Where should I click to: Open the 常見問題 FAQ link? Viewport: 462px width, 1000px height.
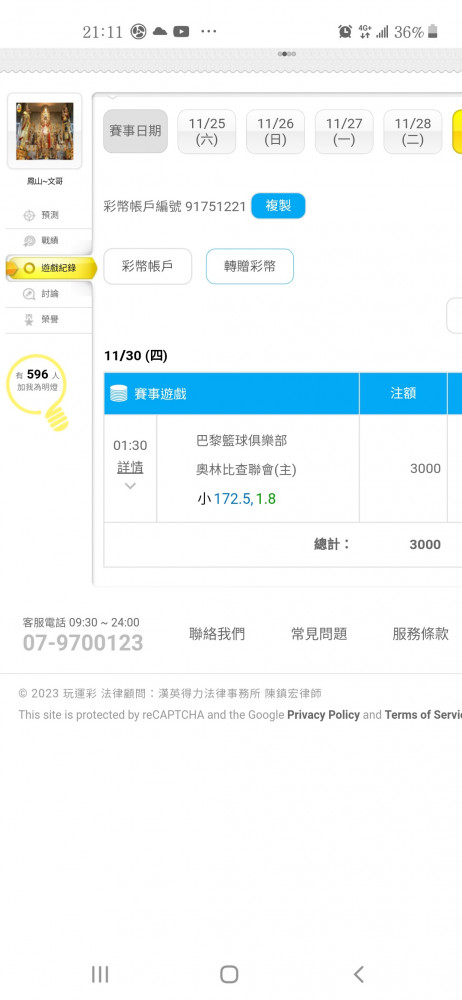[x=319, y=634]
